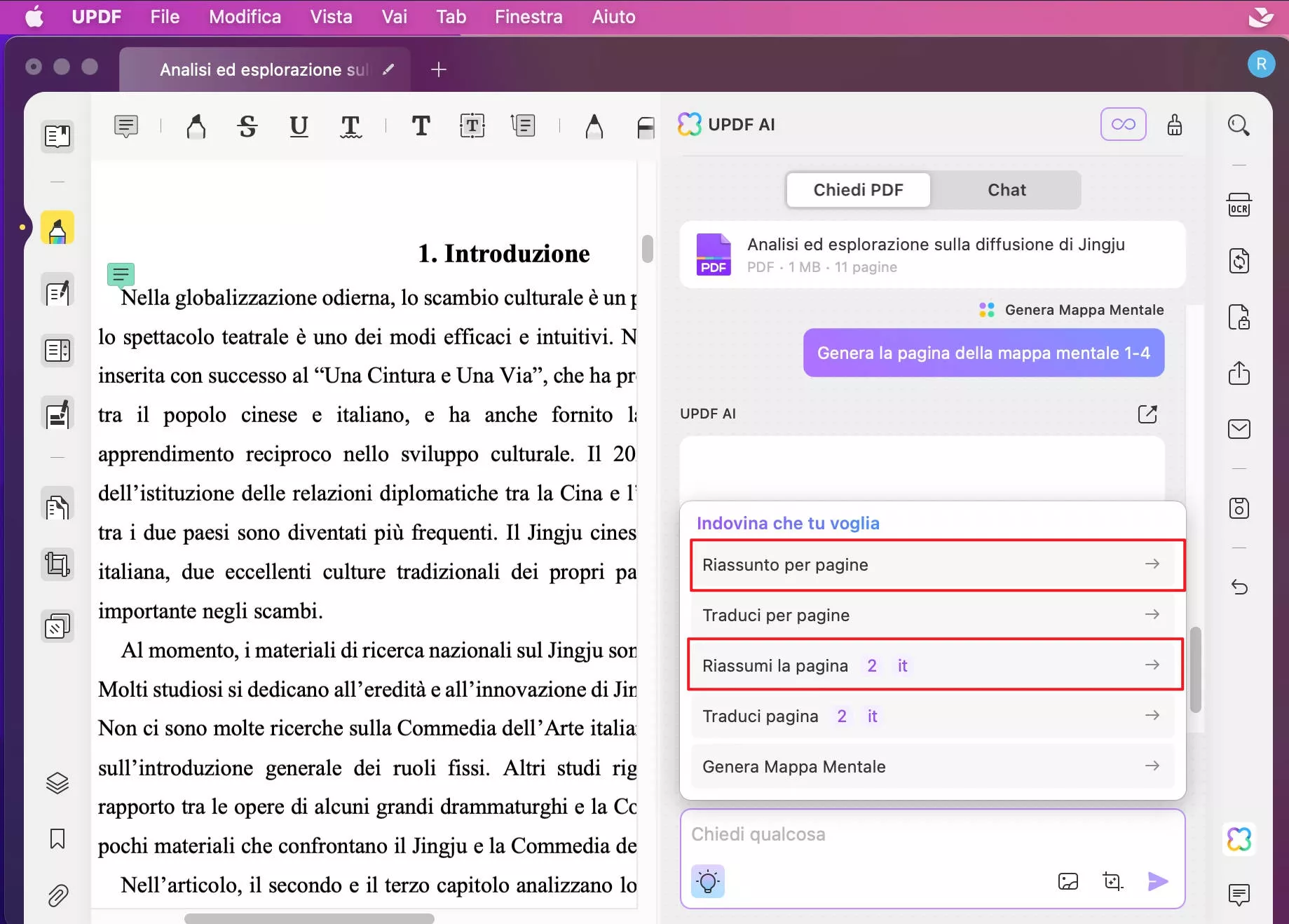Image resolution: width=1289 pixels, height=924 pixels.
Task: Open the Vista menu
Action: (331, 17)
